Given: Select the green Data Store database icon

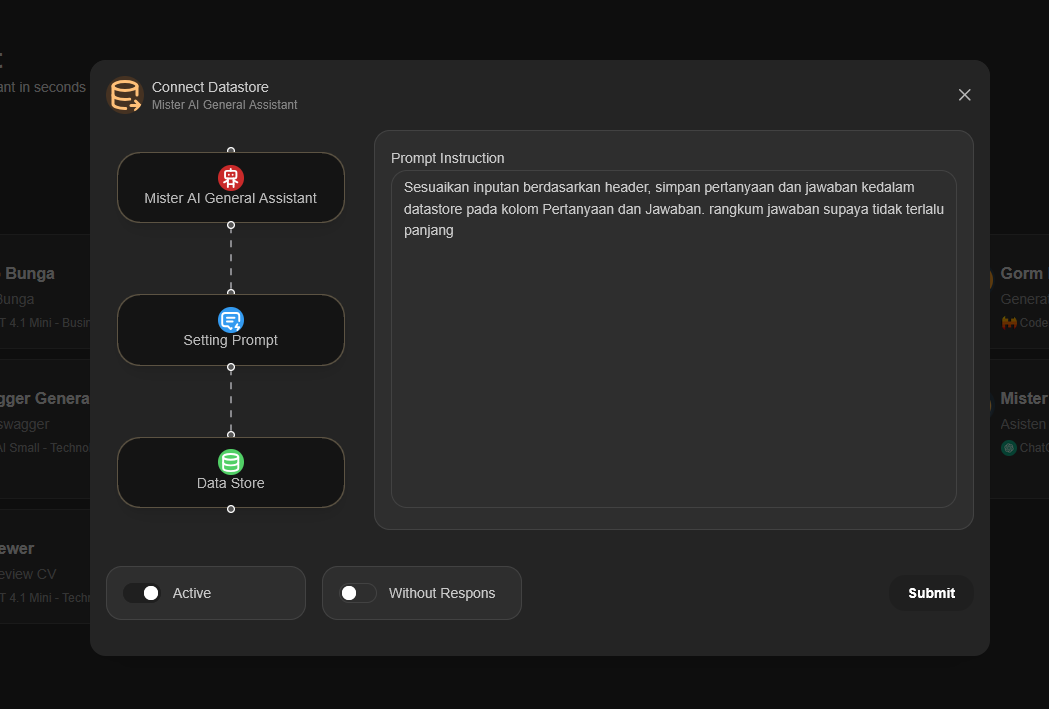Looking at the screenshot, I should 231,462.
